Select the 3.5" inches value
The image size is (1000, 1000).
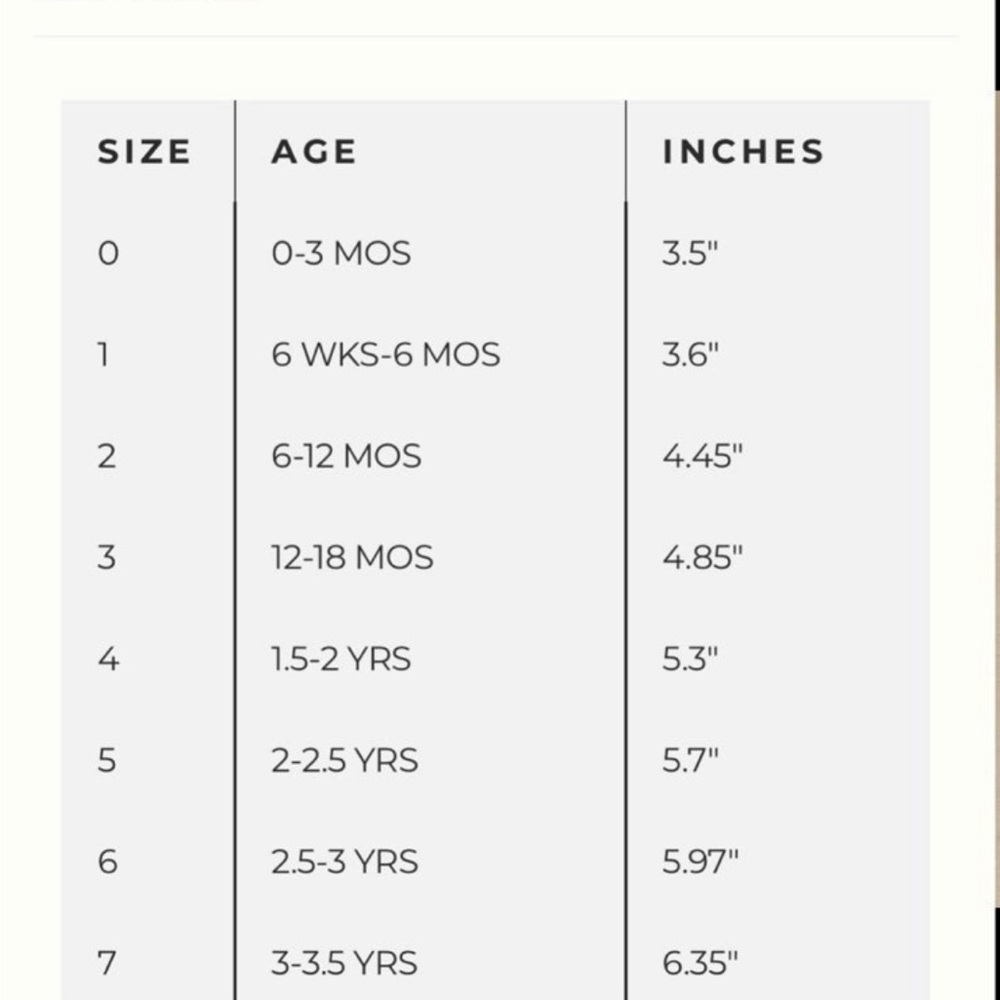690,254
